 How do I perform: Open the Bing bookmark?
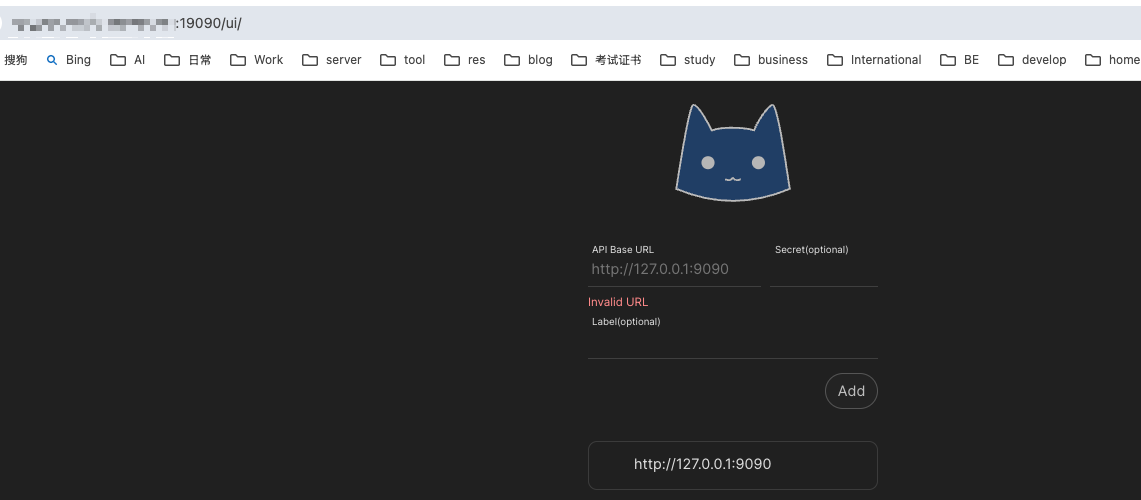68,60
